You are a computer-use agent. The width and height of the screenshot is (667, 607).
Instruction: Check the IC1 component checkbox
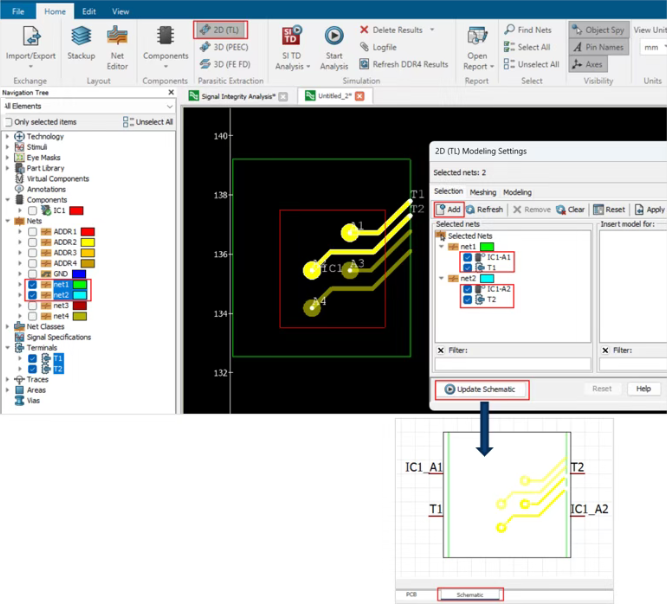click(x=32, y=211)
